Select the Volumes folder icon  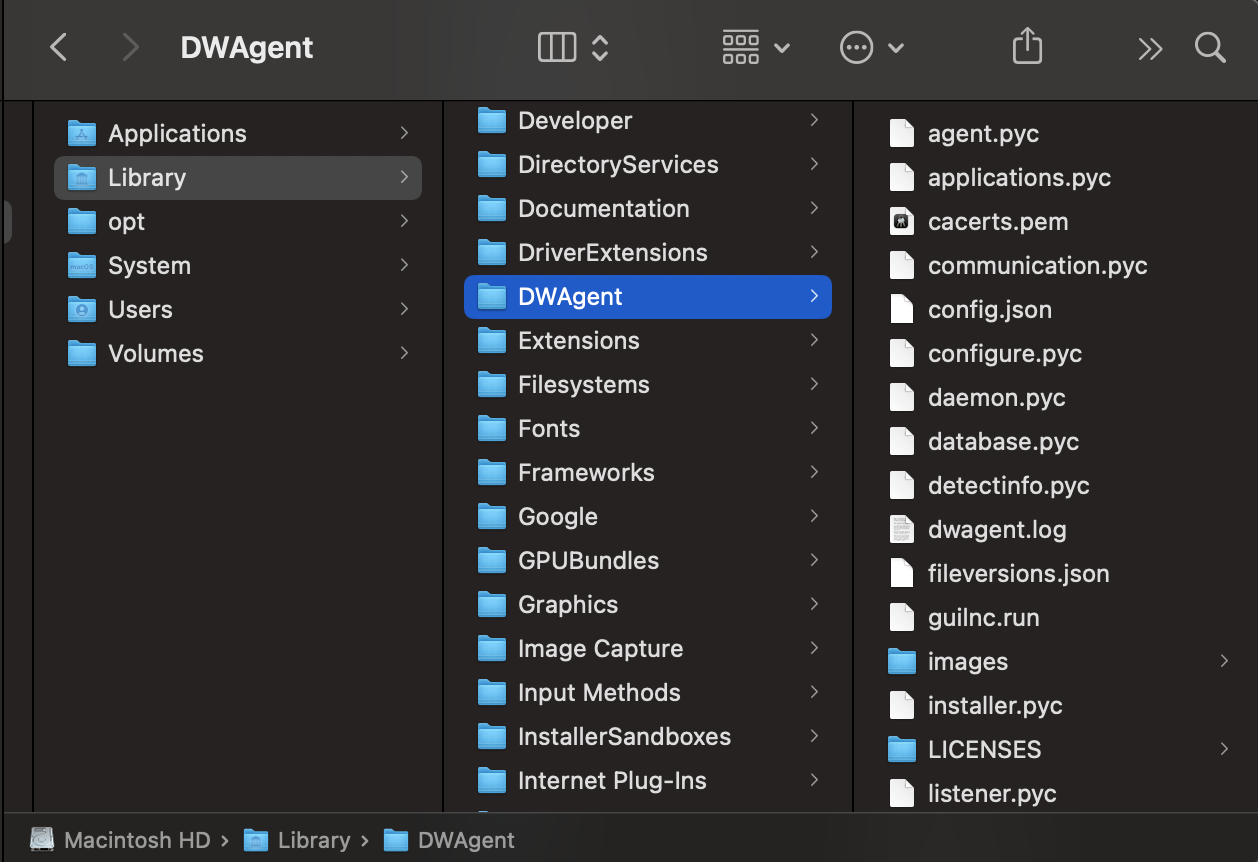(x=81, y=353)
